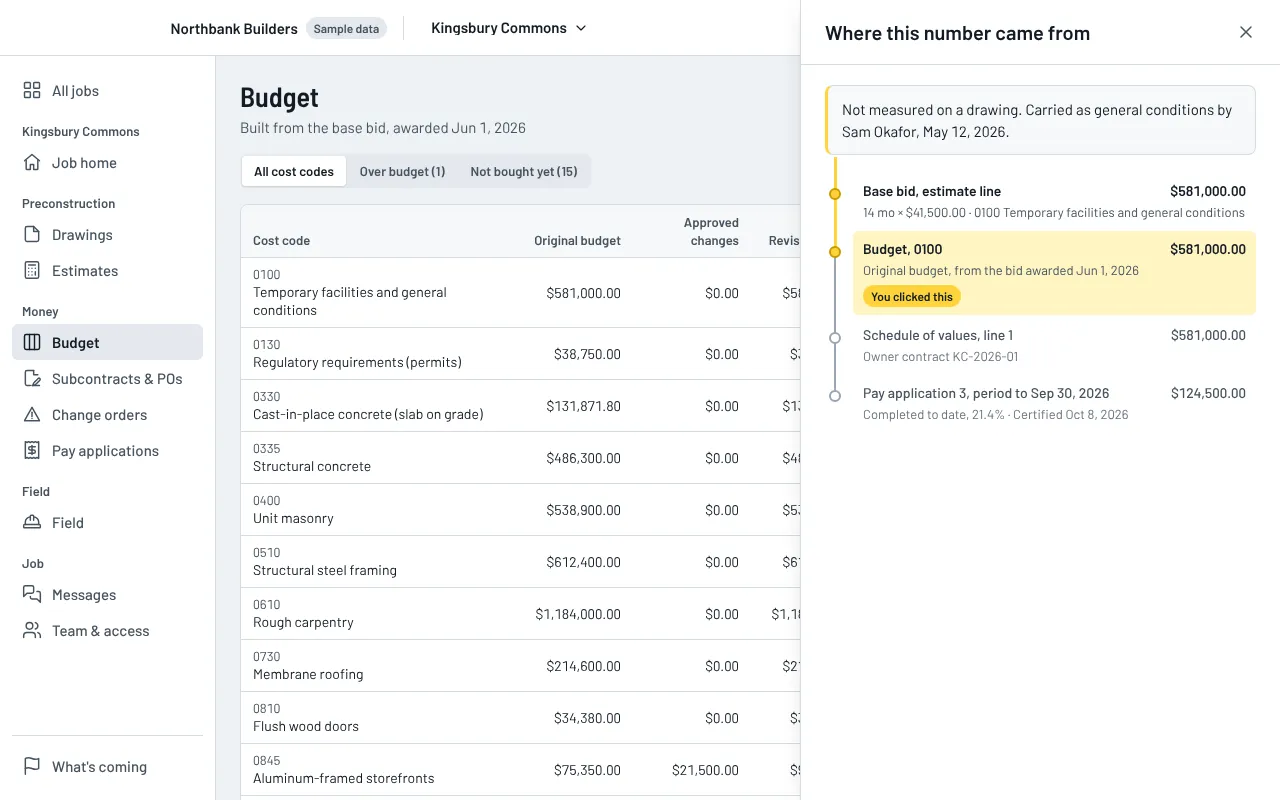Click the Pay applications dollar icon
The height and width of the screenshot is (800, 1280).
tap(32, 451)
